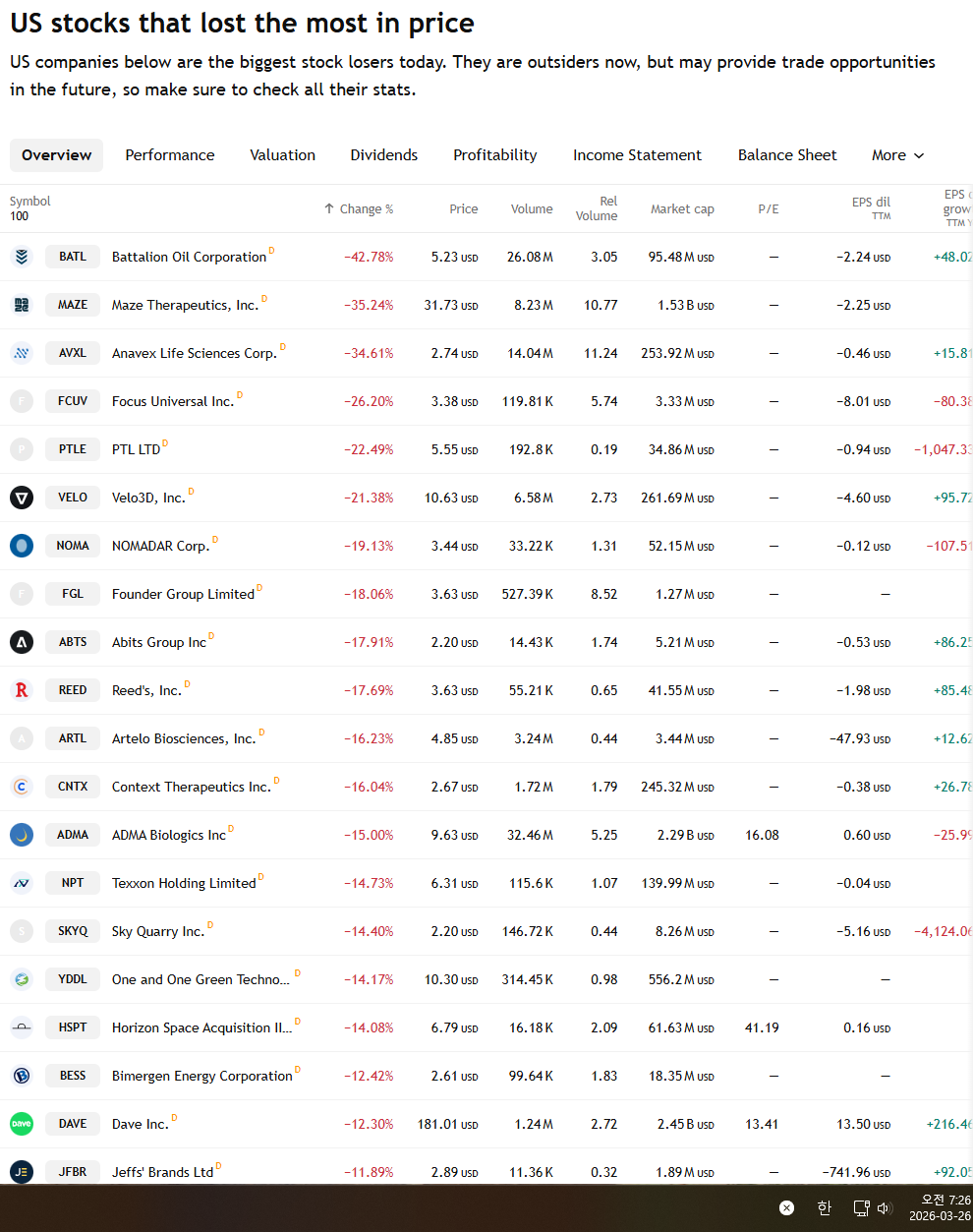
Task: Click the Horizon Space Acquisition logo icon
Action: click(x=22, y=1027)
